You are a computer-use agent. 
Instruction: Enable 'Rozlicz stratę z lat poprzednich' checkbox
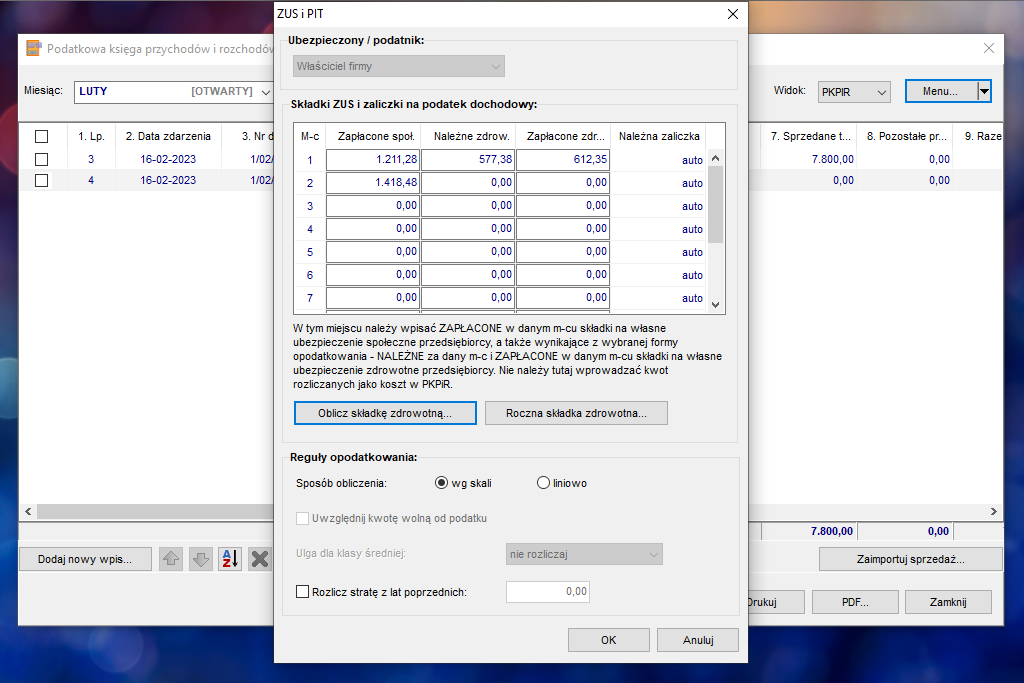pyautogui.click(x=302, y=592)
